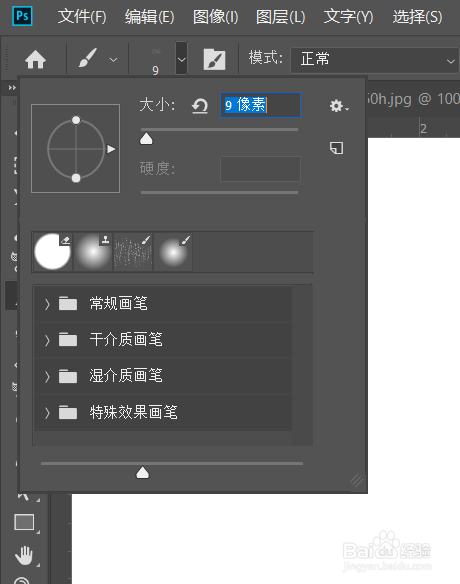The image size is (460, 584).
Task: Toggle the brush preset picker dropdown arrow
Action: pyautogui.click(x=181, y=59)
